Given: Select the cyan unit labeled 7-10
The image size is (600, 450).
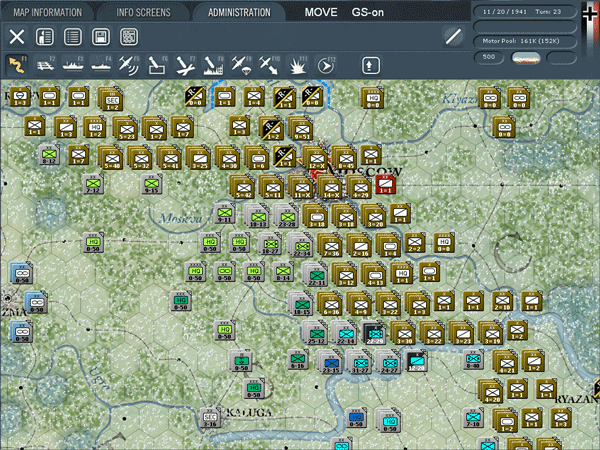Looking at the screenshot, I should [474, 417].
